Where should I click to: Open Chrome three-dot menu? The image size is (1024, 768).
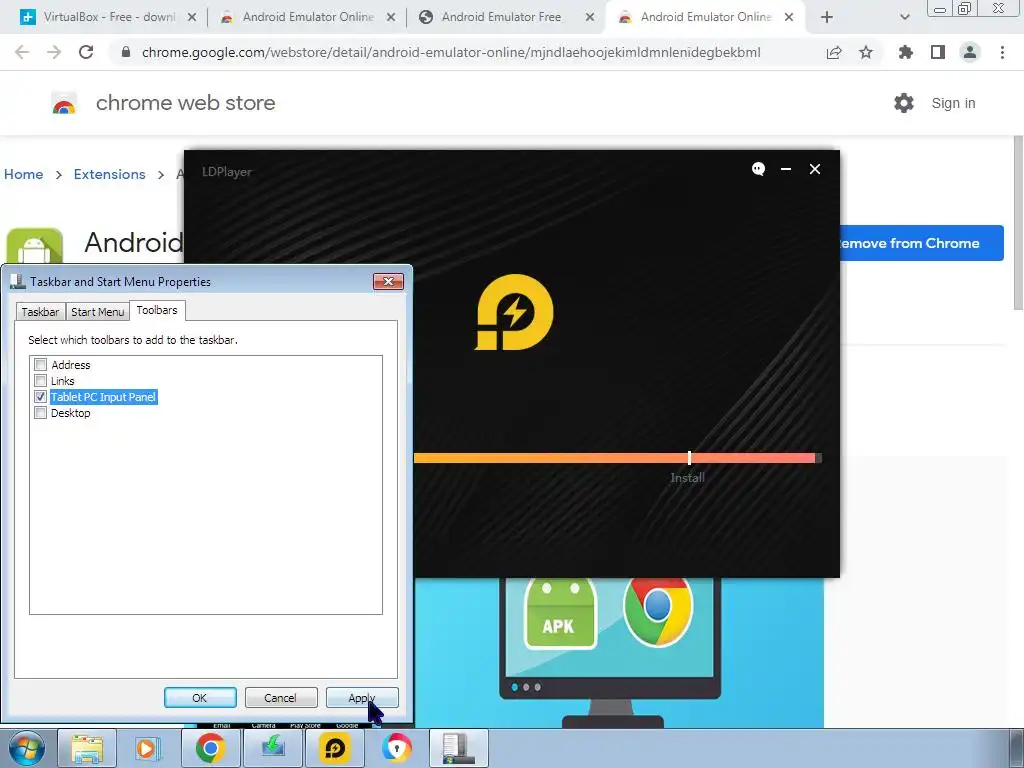(x=1002, y=52)
